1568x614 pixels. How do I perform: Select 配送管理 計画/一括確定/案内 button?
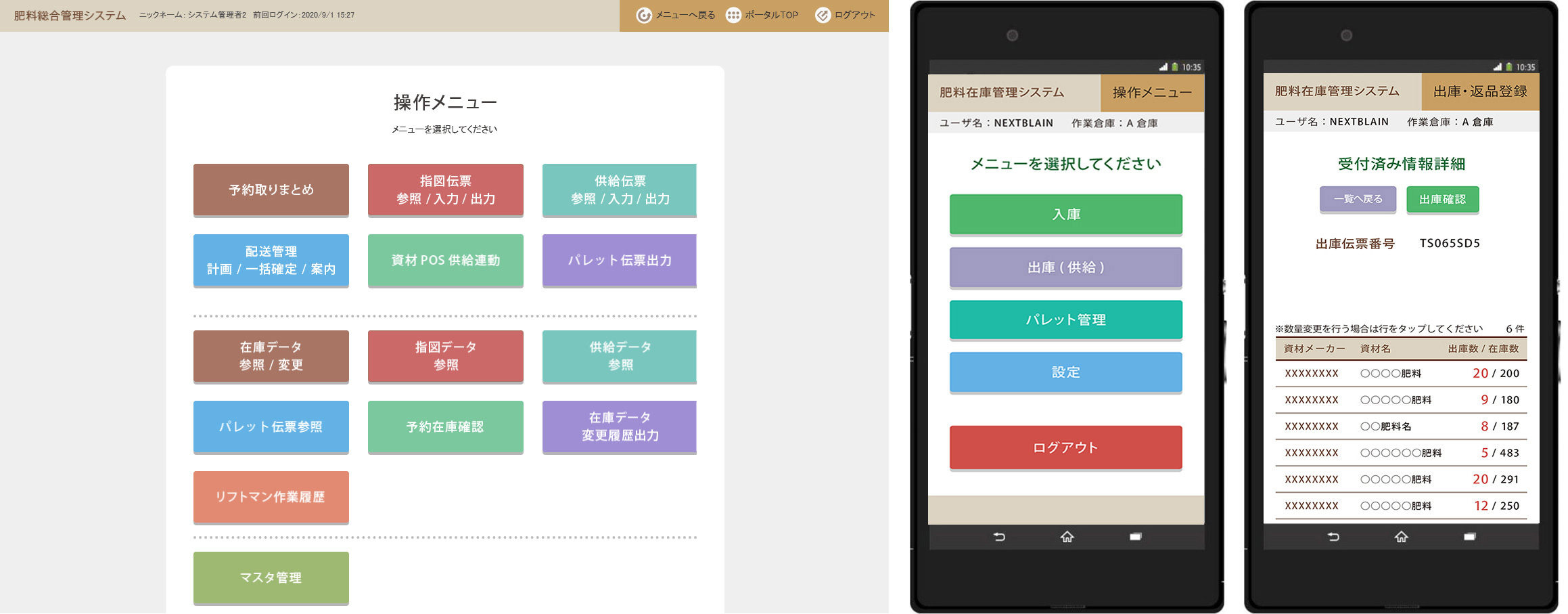(271, 260)
